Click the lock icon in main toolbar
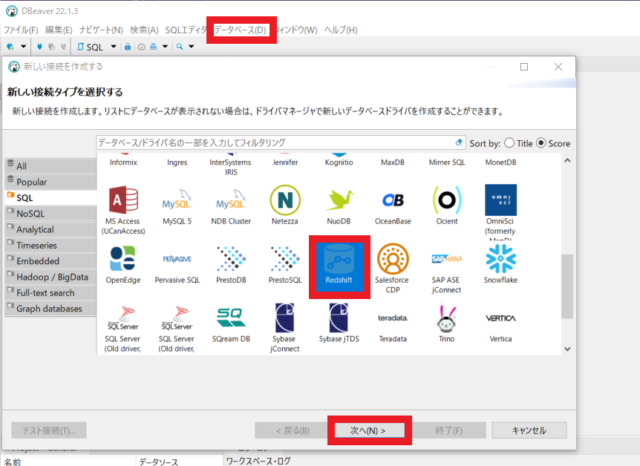Image resolution: width=640 pixels, height=466 pixels. 128,47
